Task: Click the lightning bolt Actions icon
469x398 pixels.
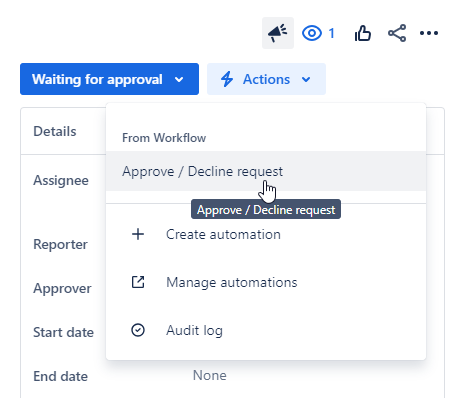Action: click(x=227, y=79)
